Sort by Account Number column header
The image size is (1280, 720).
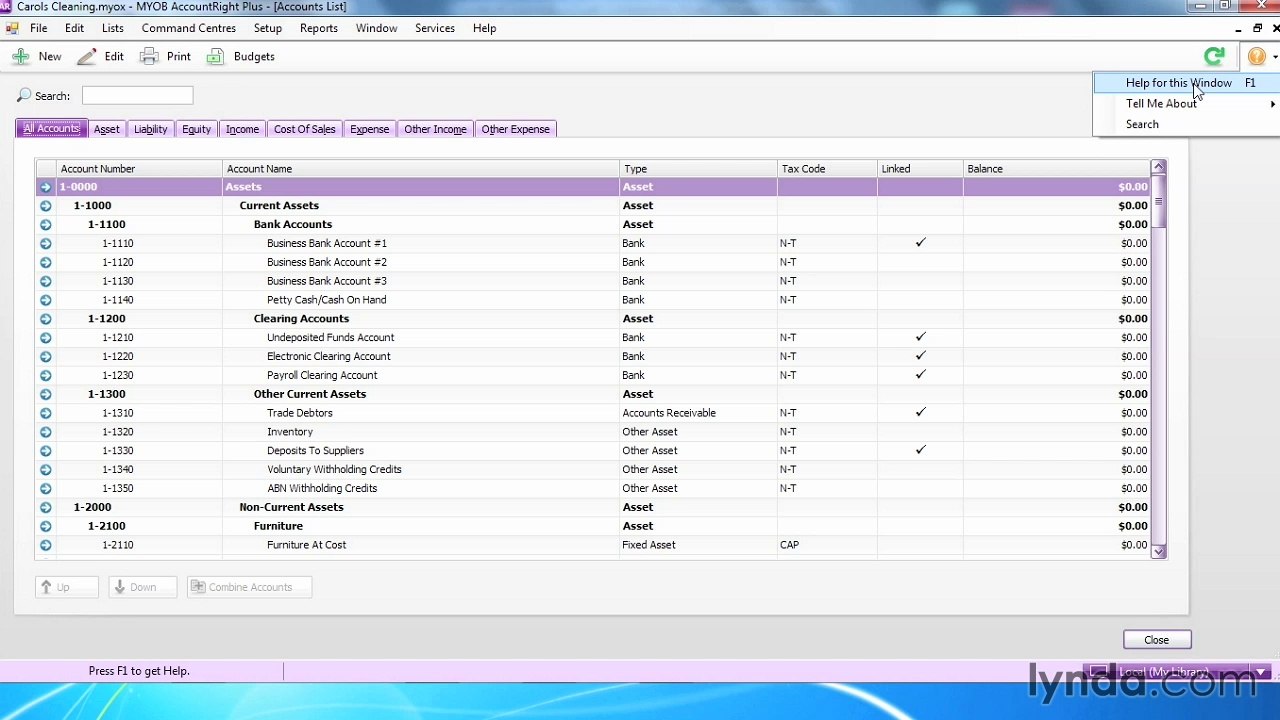[x=139, y=169]
